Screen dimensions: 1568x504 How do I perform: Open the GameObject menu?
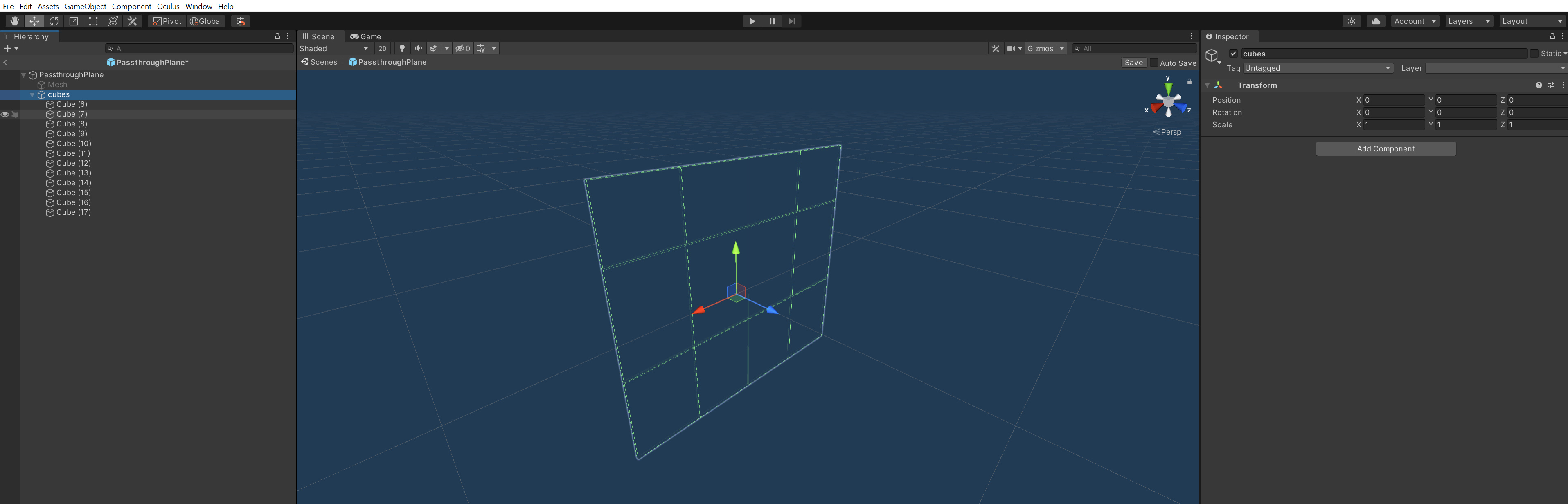85,6
